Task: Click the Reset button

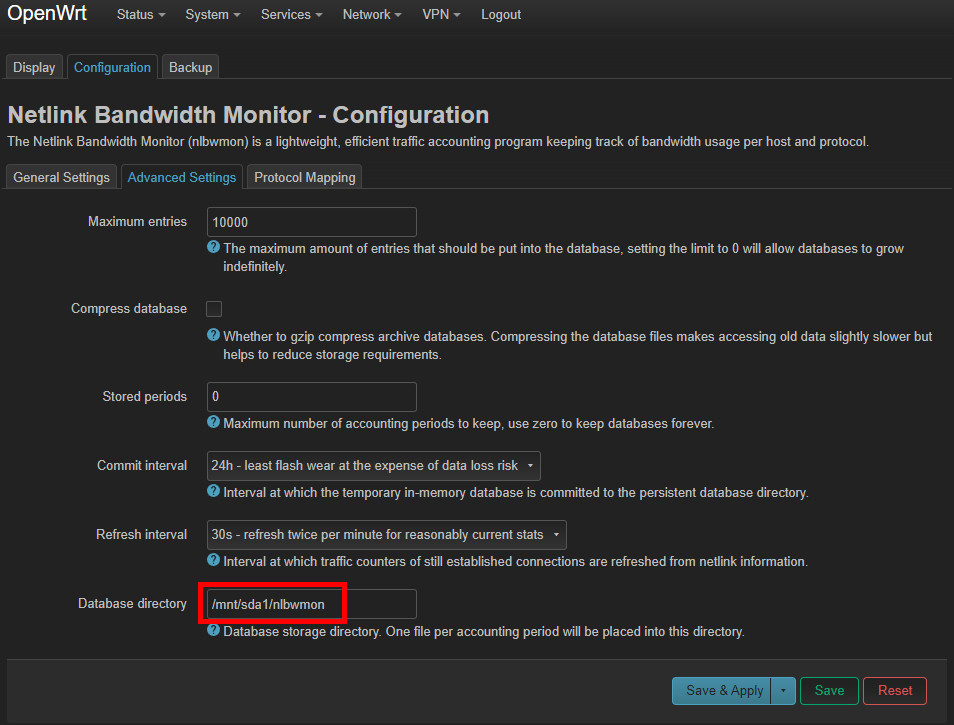Action: coord(895,690)
